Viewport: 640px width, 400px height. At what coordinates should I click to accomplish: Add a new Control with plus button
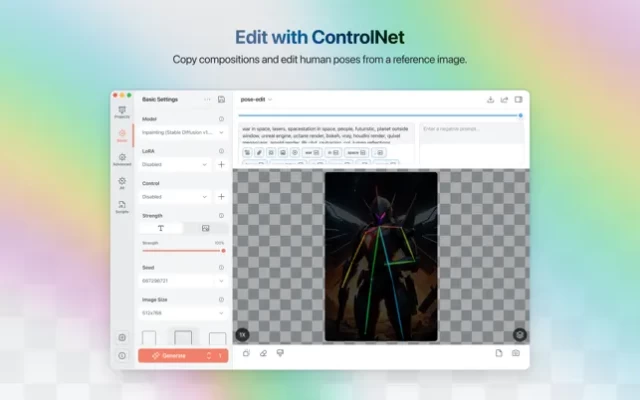tap(221, 197)
